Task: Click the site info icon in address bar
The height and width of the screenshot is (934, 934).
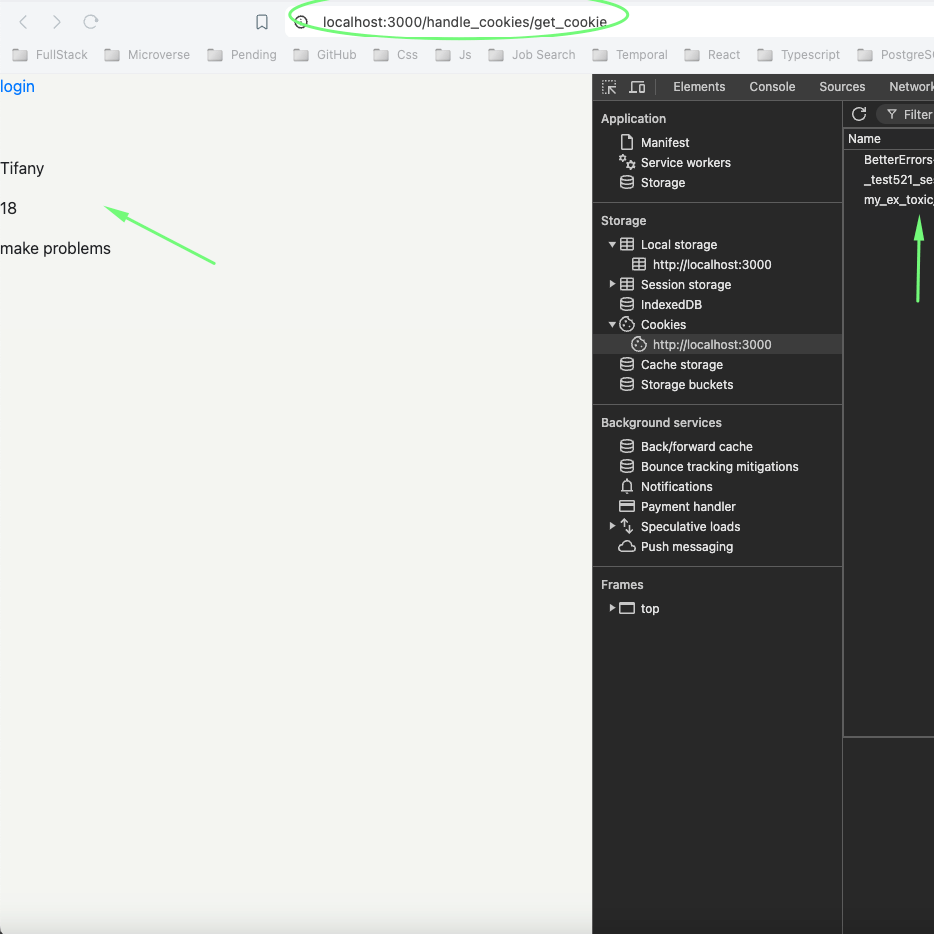Action: pyautogui.click(x=301, y=22)
